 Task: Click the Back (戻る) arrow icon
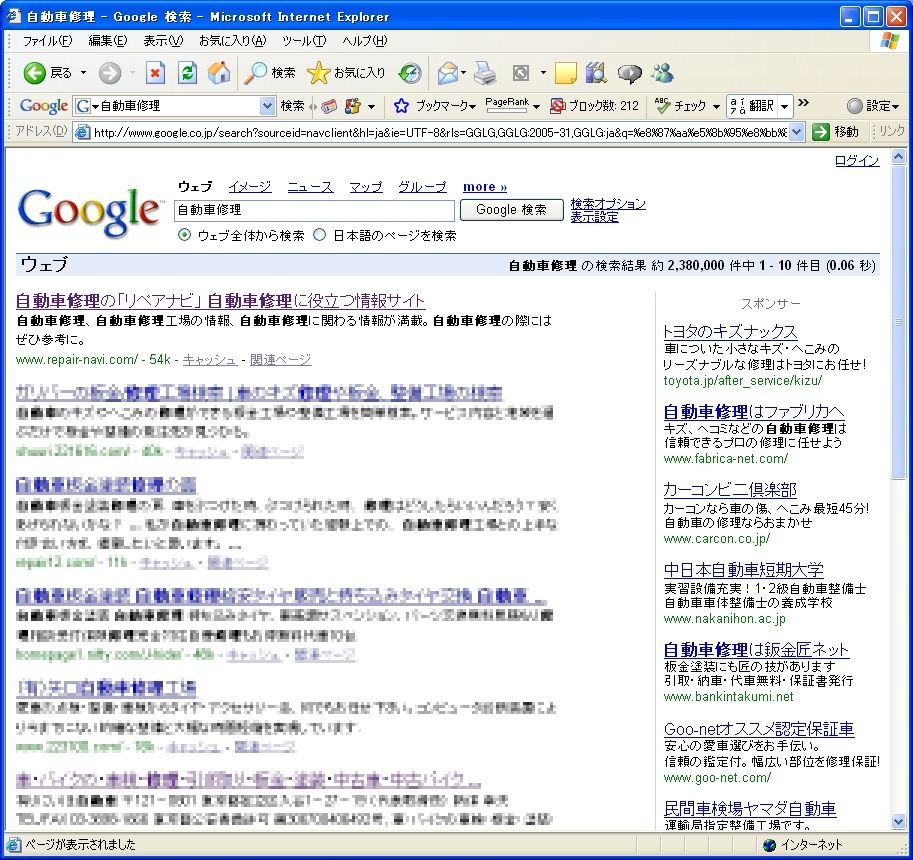click(34, 73)
